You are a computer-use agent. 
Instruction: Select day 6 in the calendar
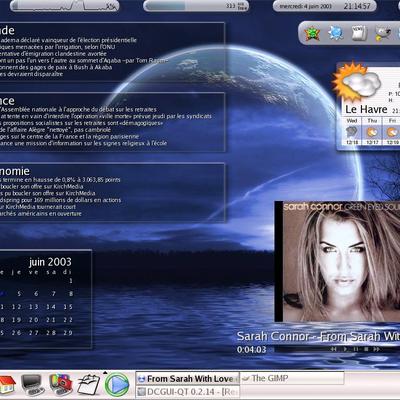[x=36, y=294]
